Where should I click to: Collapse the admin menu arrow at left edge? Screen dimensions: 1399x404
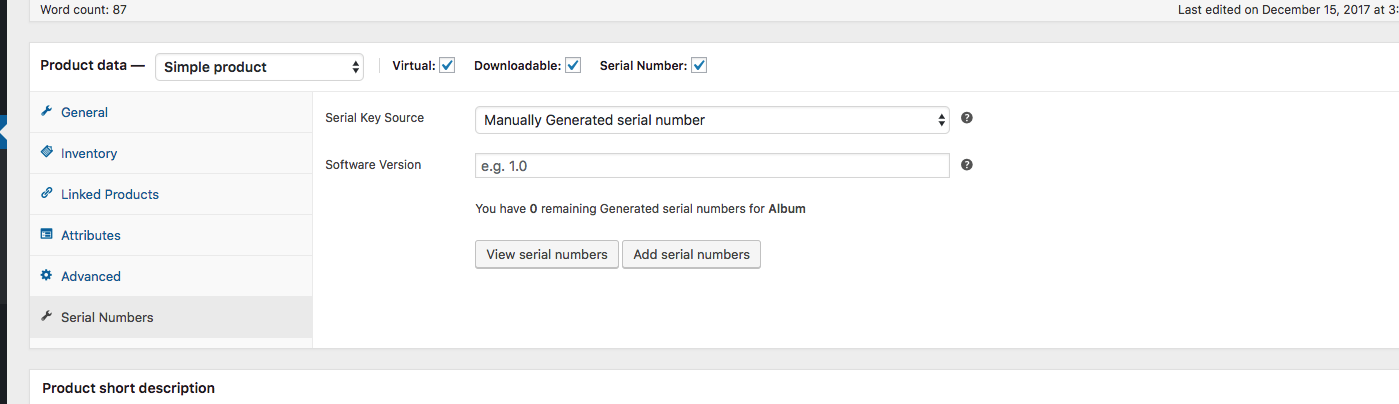[x=4, y=131]
